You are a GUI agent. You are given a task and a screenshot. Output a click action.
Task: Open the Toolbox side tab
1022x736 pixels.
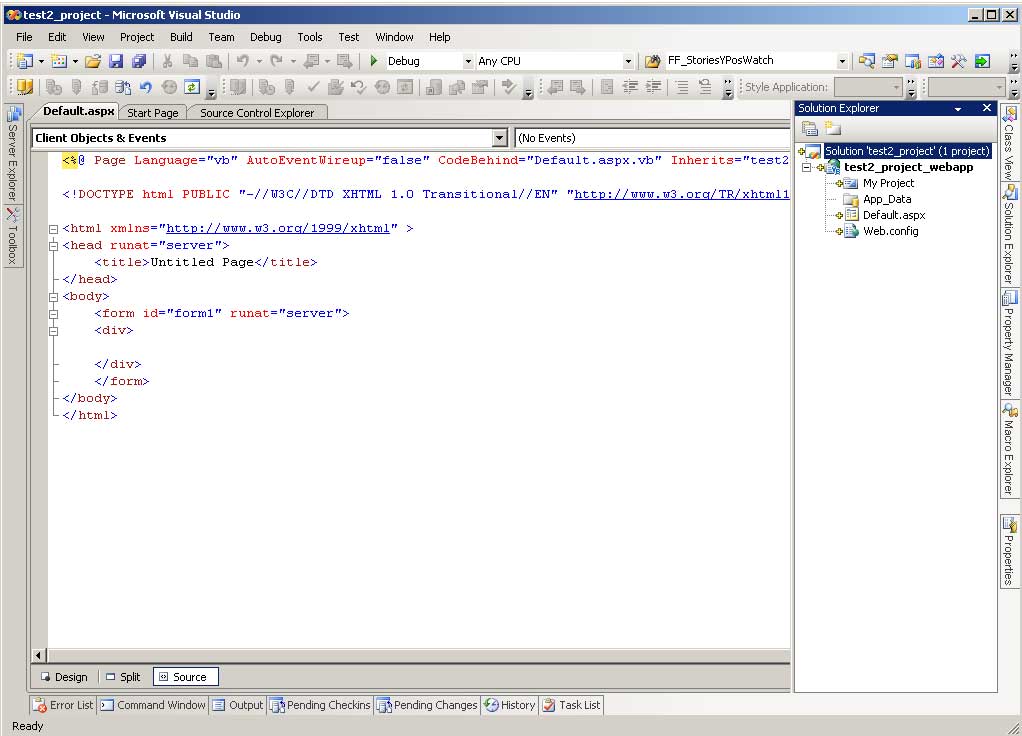click(13, 236)
